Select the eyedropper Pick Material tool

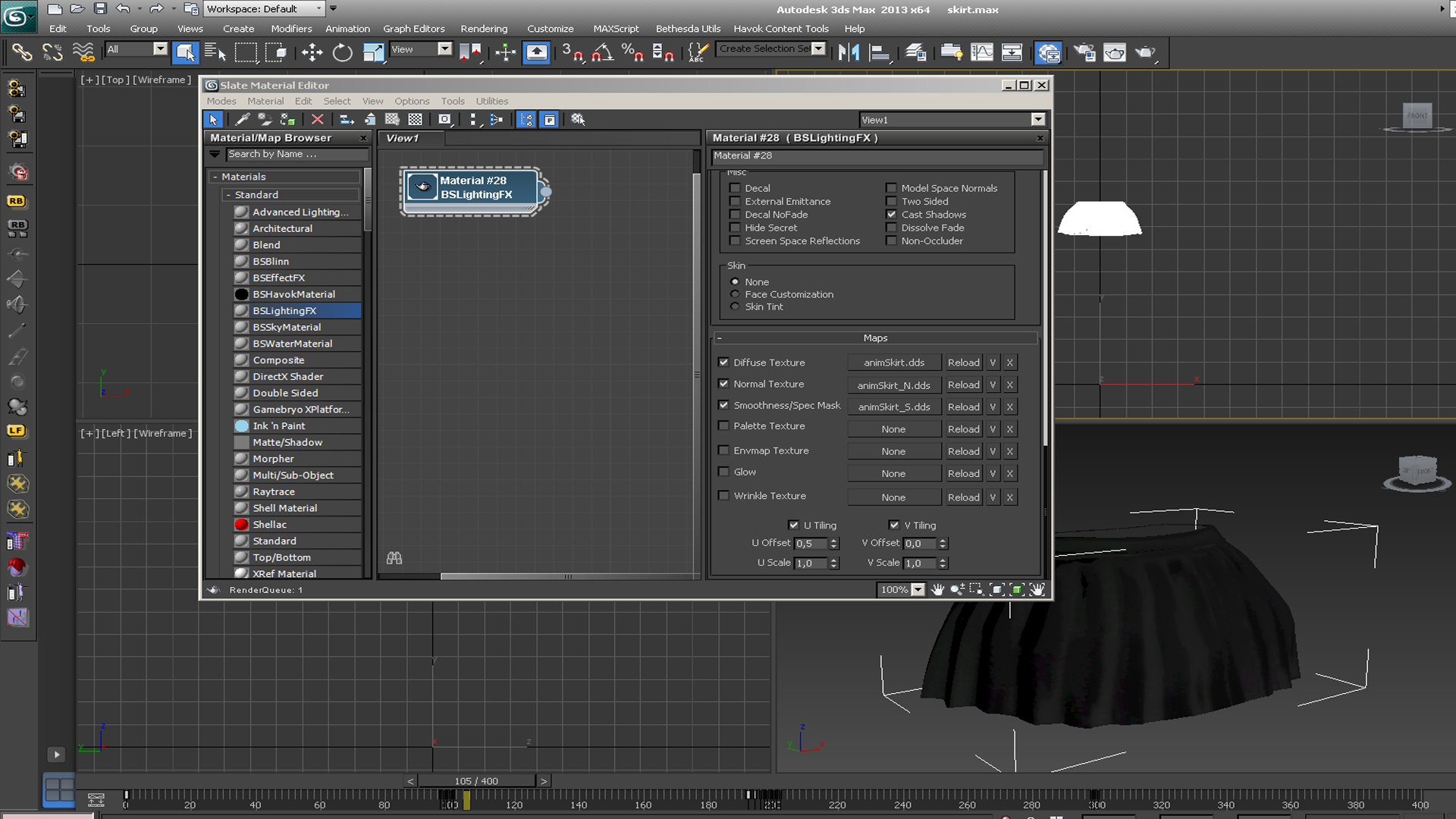click(243, 119)
